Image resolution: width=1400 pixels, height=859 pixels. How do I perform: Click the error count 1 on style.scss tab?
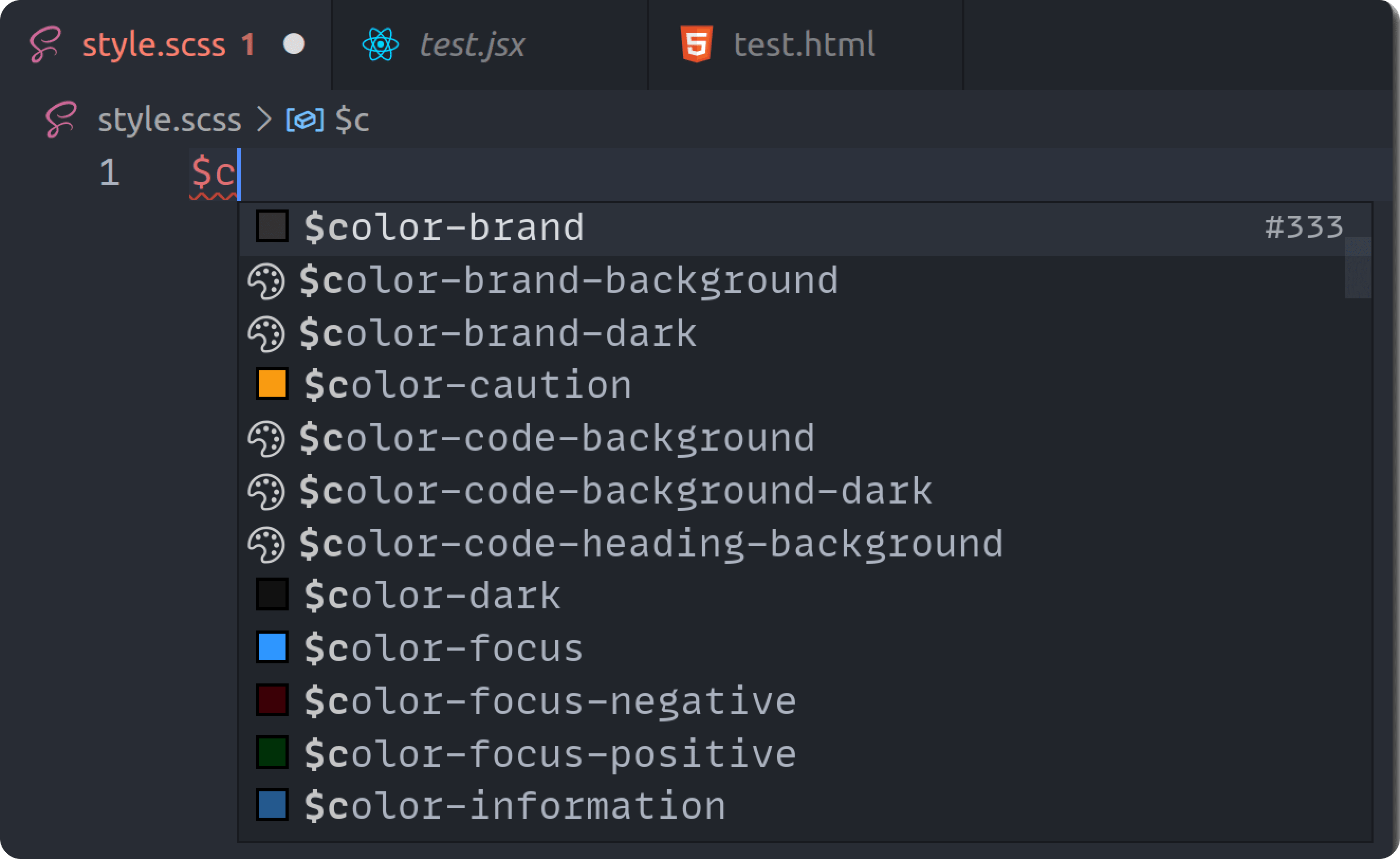coord(248,44)
